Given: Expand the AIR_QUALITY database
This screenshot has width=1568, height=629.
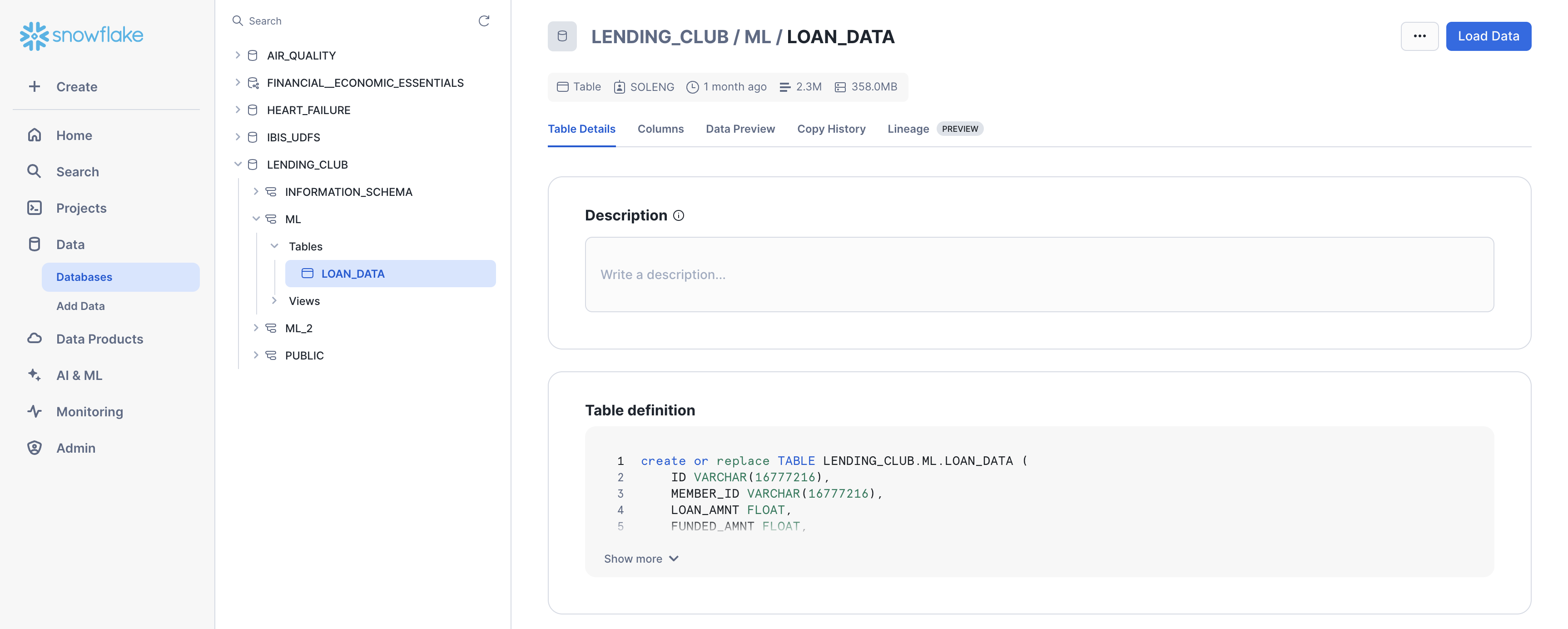Looking at the screenshot, I should pyautogui.click(x=238, y=55).
